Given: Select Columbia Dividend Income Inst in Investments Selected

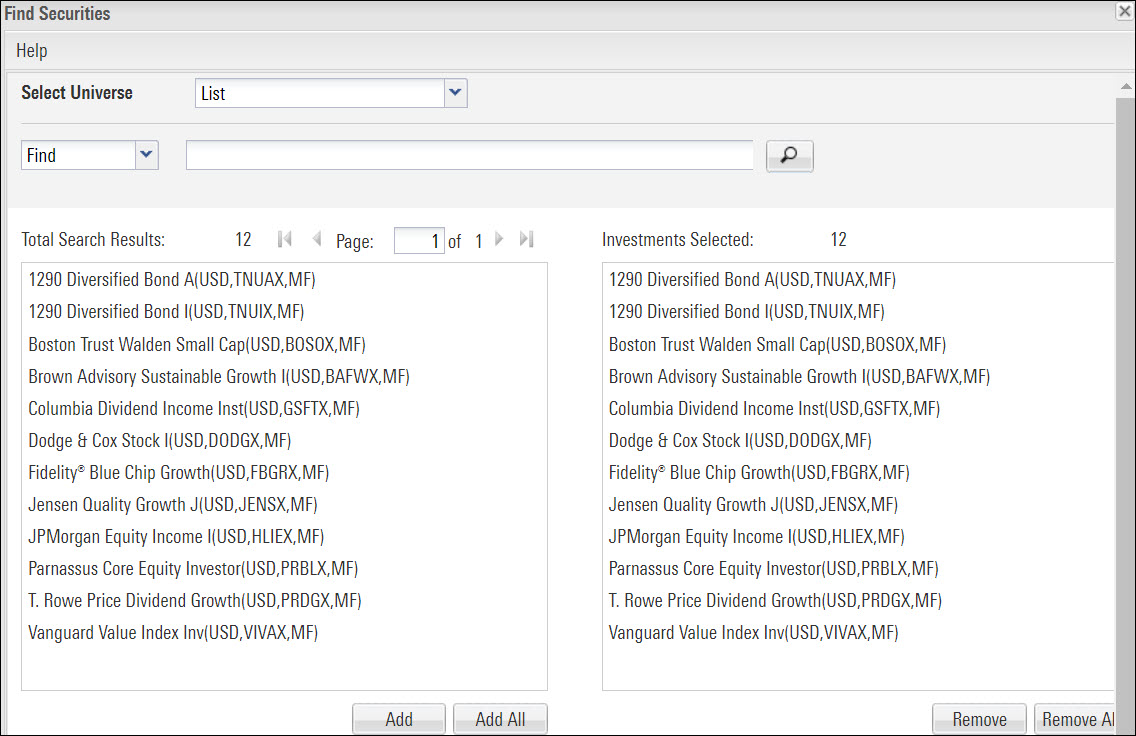Looking at the screenshot, I should tap(774, 409).
